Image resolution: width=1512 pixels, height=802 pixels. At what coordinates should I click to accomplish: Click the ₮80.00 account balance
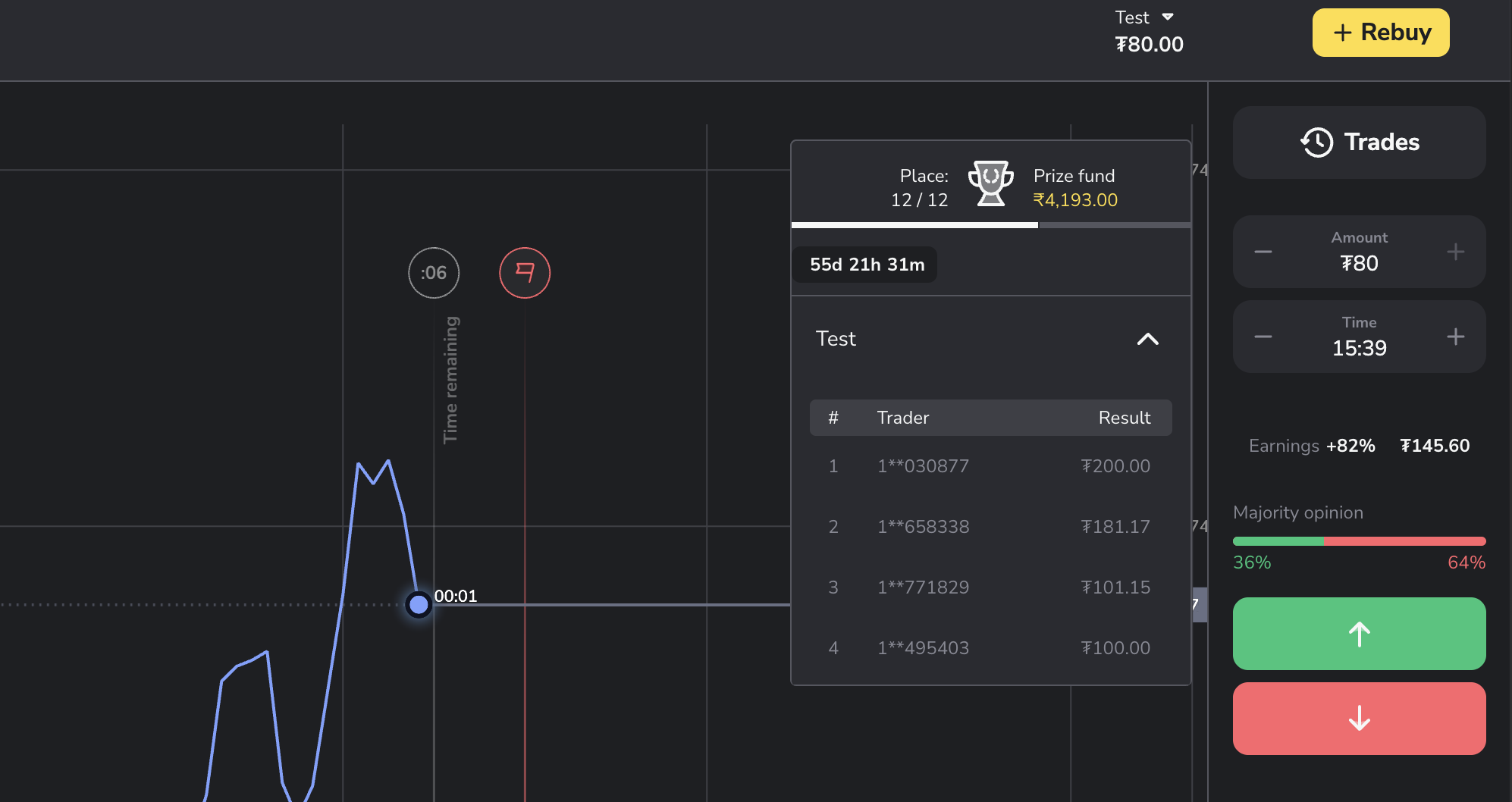tap(1149, 45)
